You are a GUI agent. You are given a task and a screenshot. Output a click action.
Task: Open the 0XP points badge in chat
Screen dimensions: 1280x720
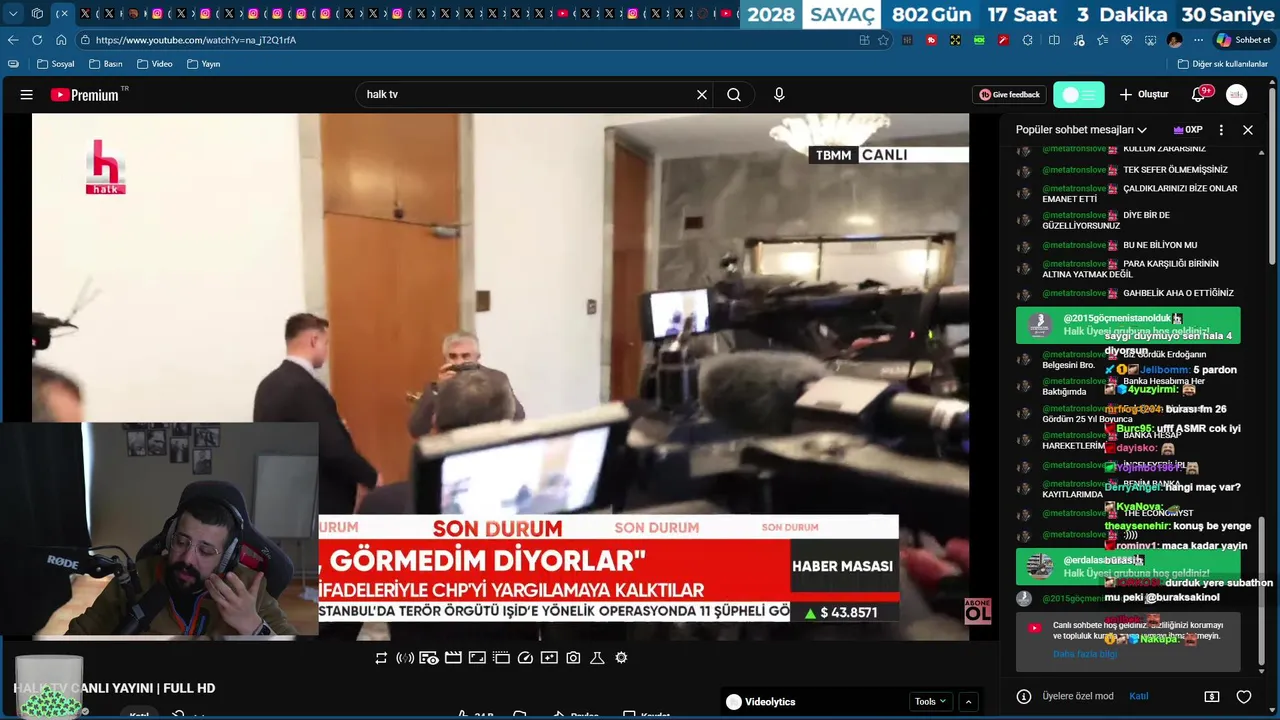1187,130
